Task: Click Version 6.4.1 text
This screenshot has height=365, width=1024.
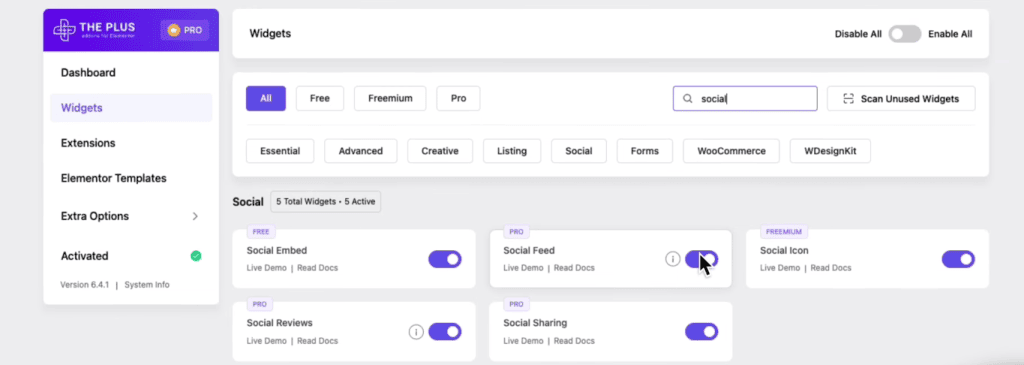Action: click(84, 285)
